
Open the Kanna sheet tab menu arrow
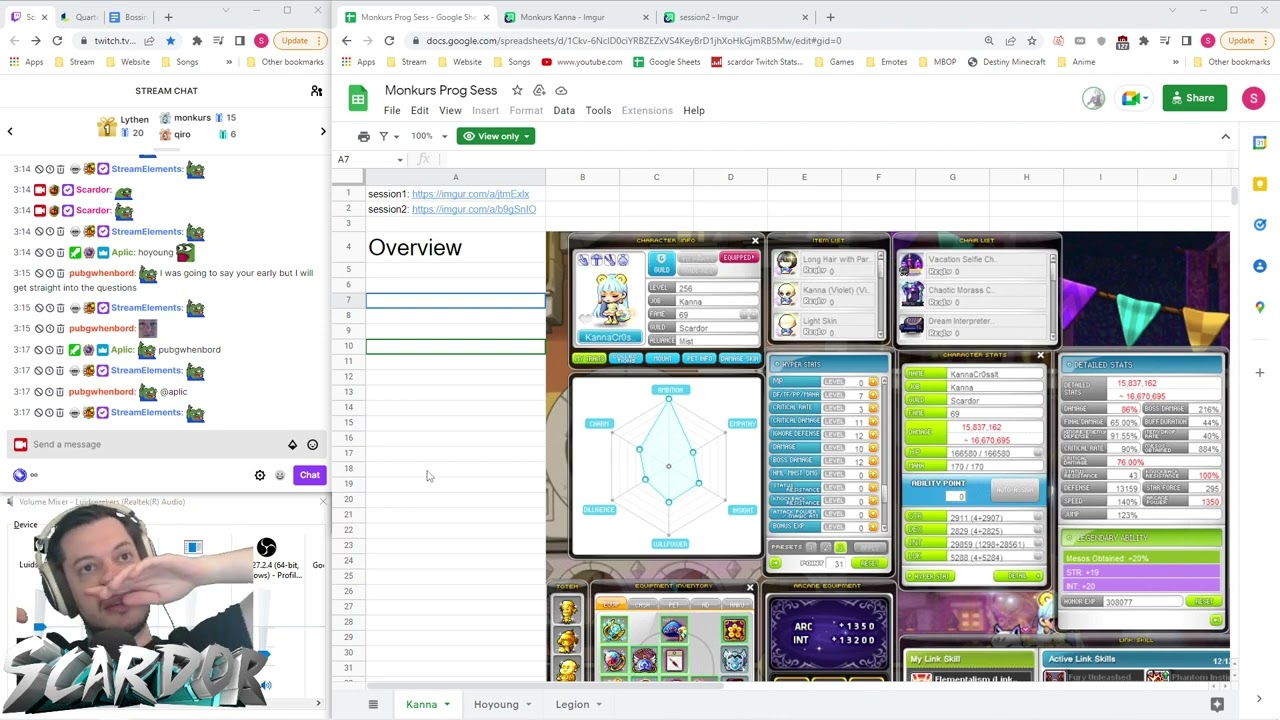tap(447, 704)
